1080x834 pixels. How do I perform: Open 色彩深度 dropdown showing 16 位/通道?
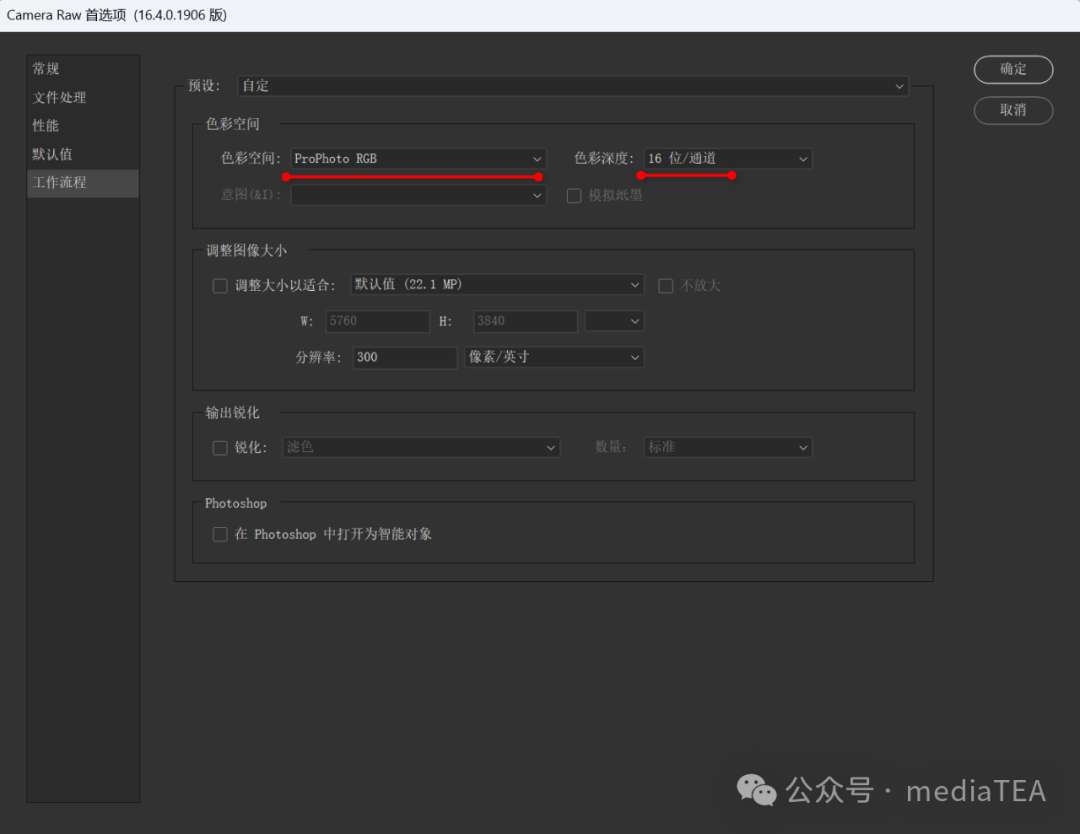click(x=728, y=158)
